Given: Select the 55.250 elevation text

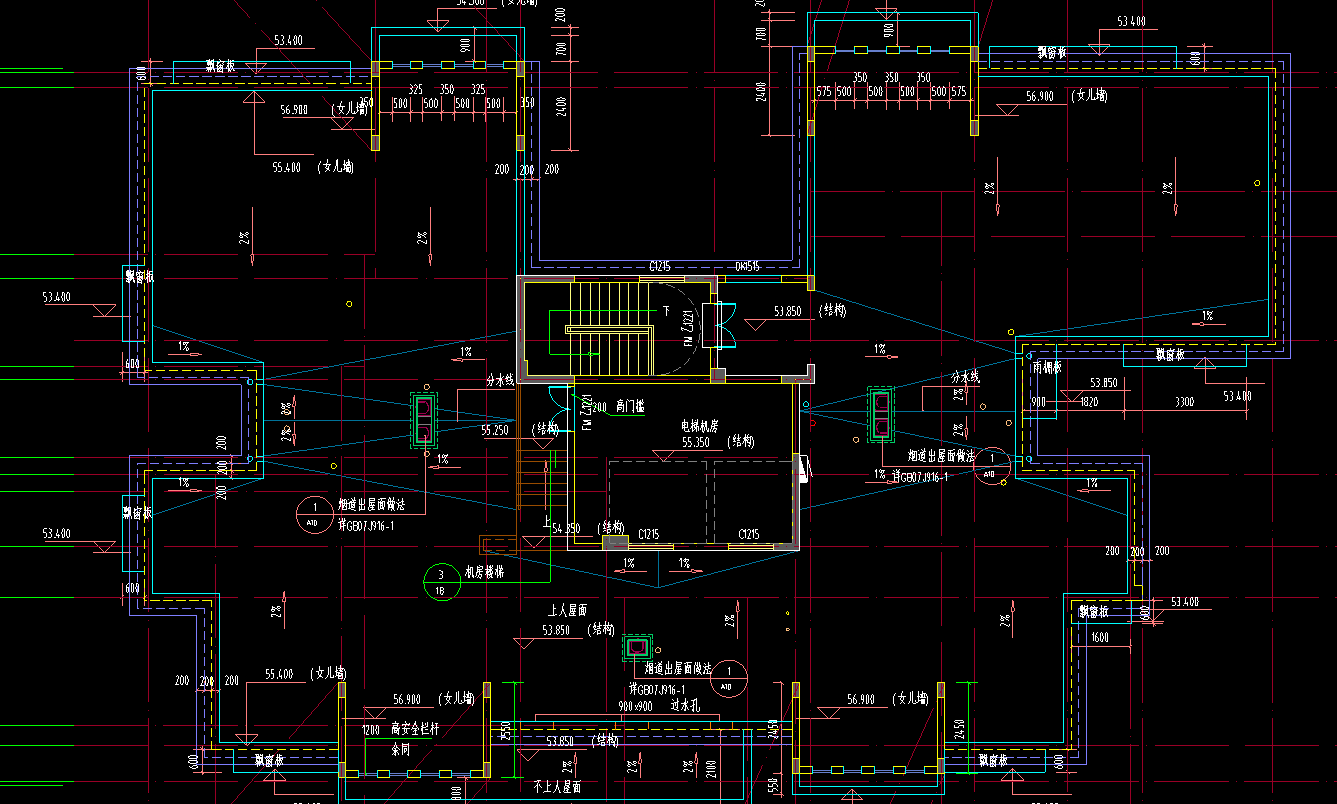Looking at the screenshot, I should click(496, 429).
